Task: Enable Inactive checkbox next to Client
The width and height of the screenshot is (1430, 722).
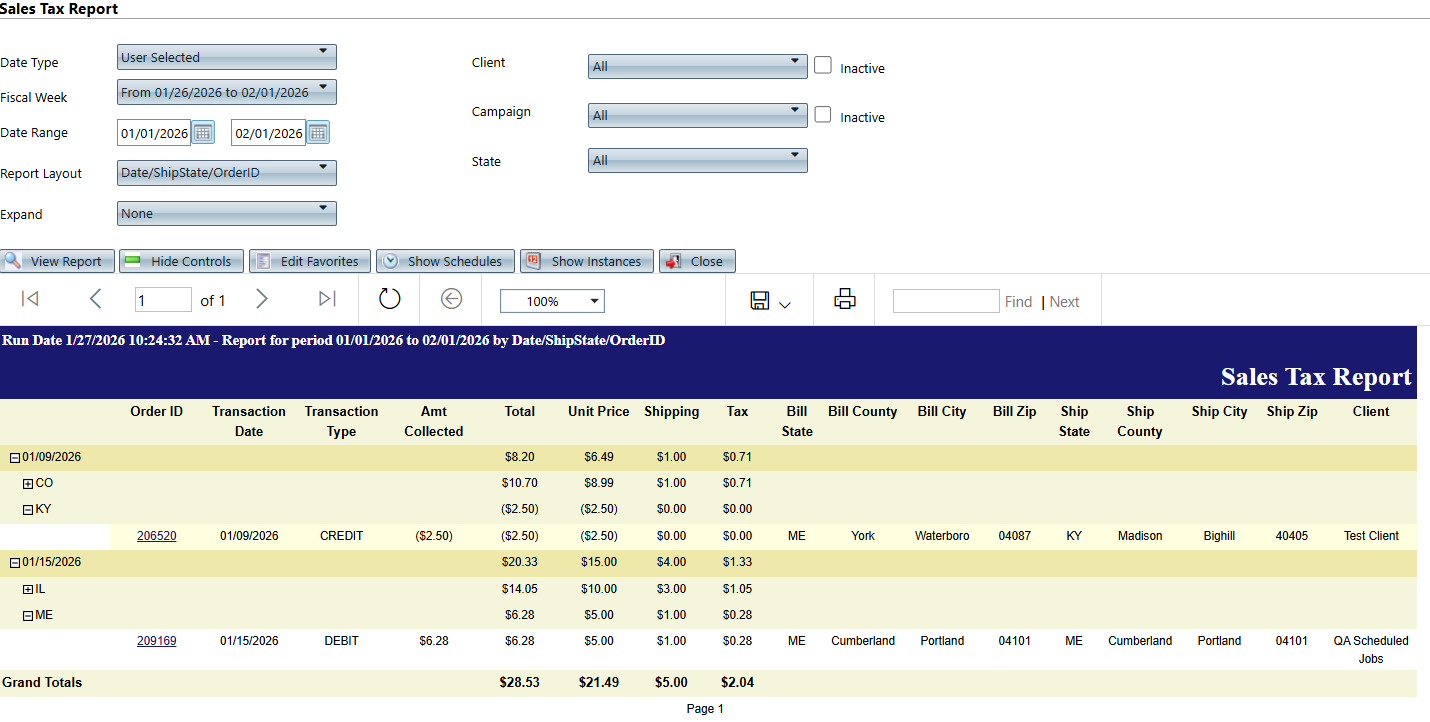Action: click(823, 66)
